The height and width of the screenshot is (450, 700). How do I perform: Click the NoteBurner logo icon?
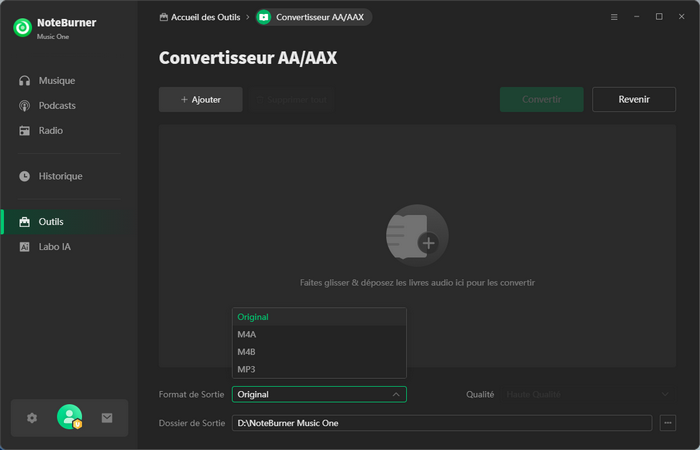[22, 27]
